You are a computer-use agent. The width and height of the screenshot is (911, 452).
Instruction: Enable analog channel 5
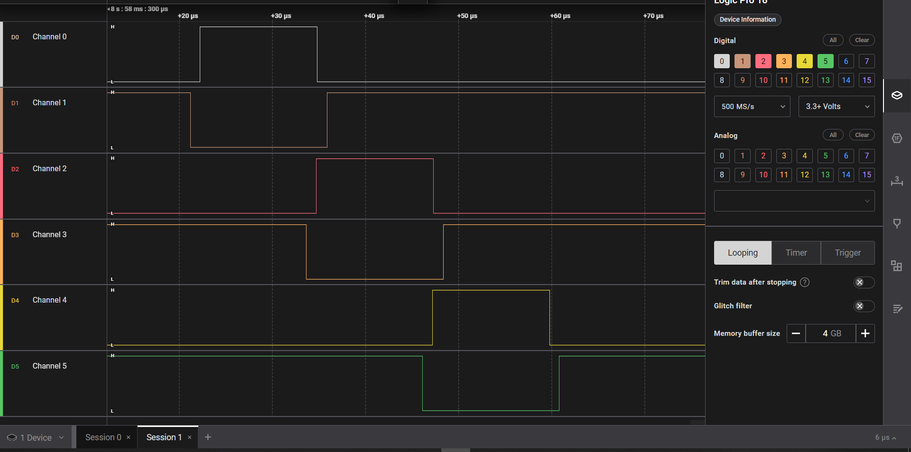pyautogui.click(x=826, y=156)
